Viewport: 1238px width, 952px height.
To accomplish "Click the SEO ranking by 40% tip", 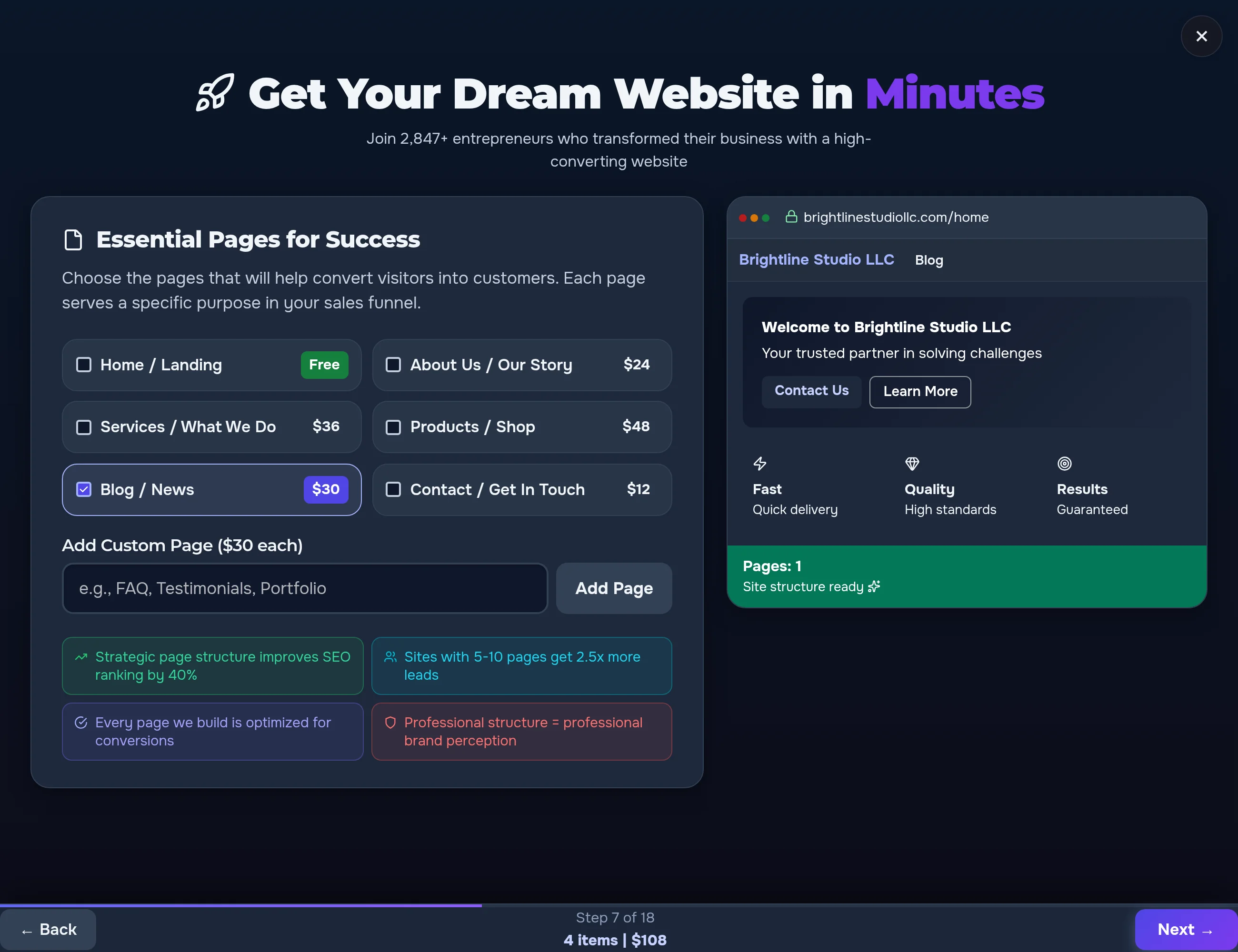I will pyautogui.click(x=212, y=666).
